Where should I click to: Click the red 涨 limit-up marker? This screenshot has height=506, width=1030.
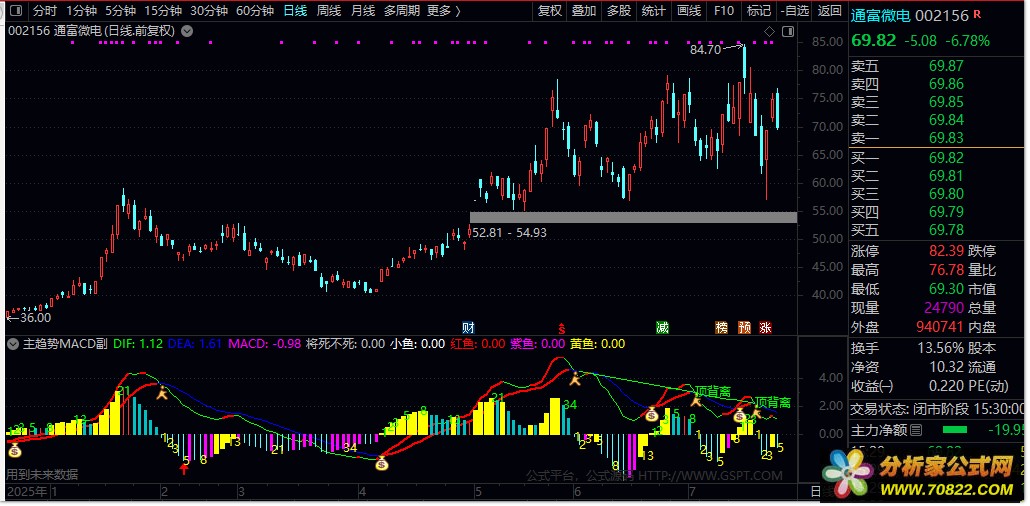(x=765, y=327)
